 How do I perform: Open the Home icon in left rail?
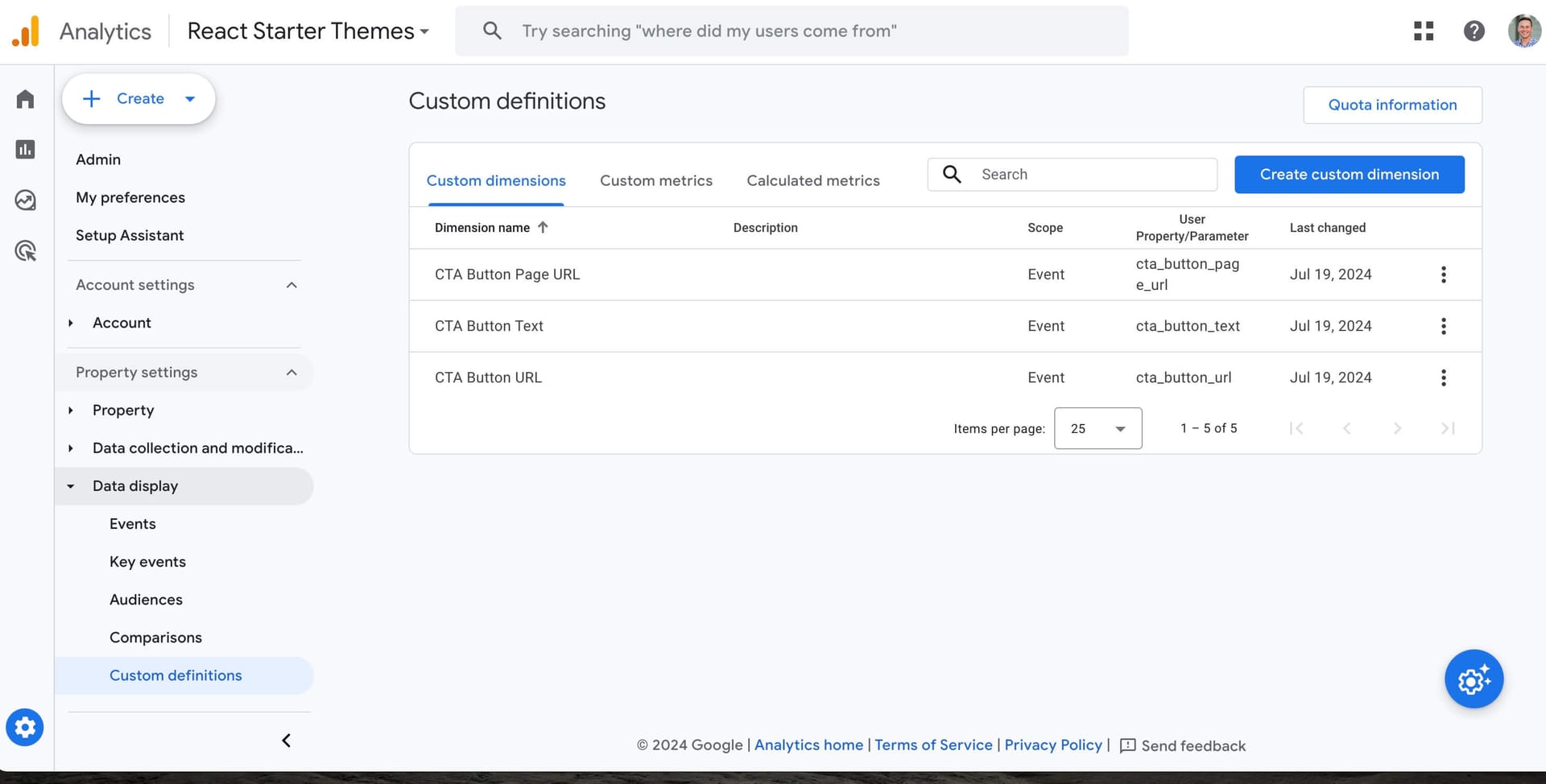(x=25, y=99)
